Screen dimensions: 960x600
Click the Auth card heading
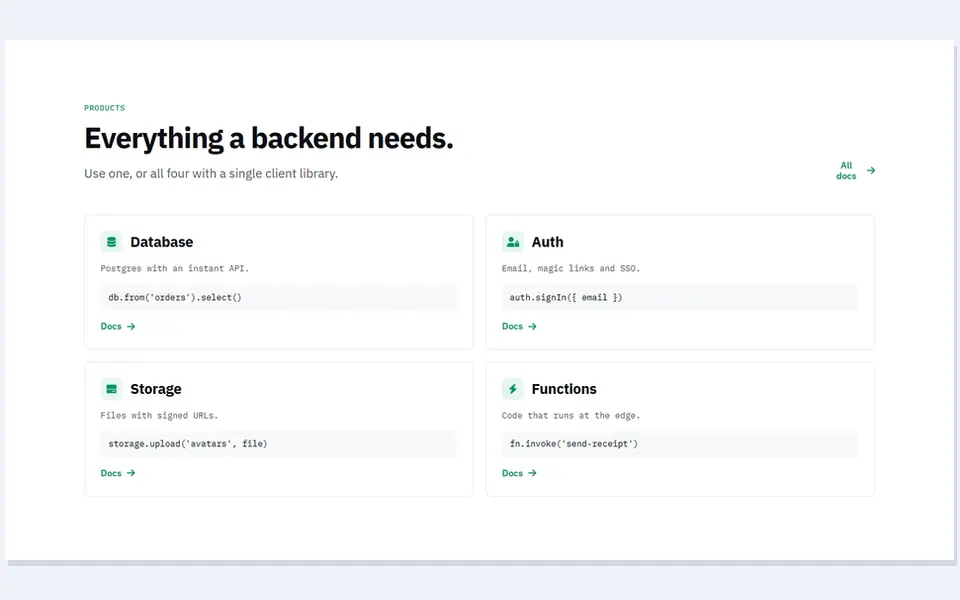click(x=547, y=242)
